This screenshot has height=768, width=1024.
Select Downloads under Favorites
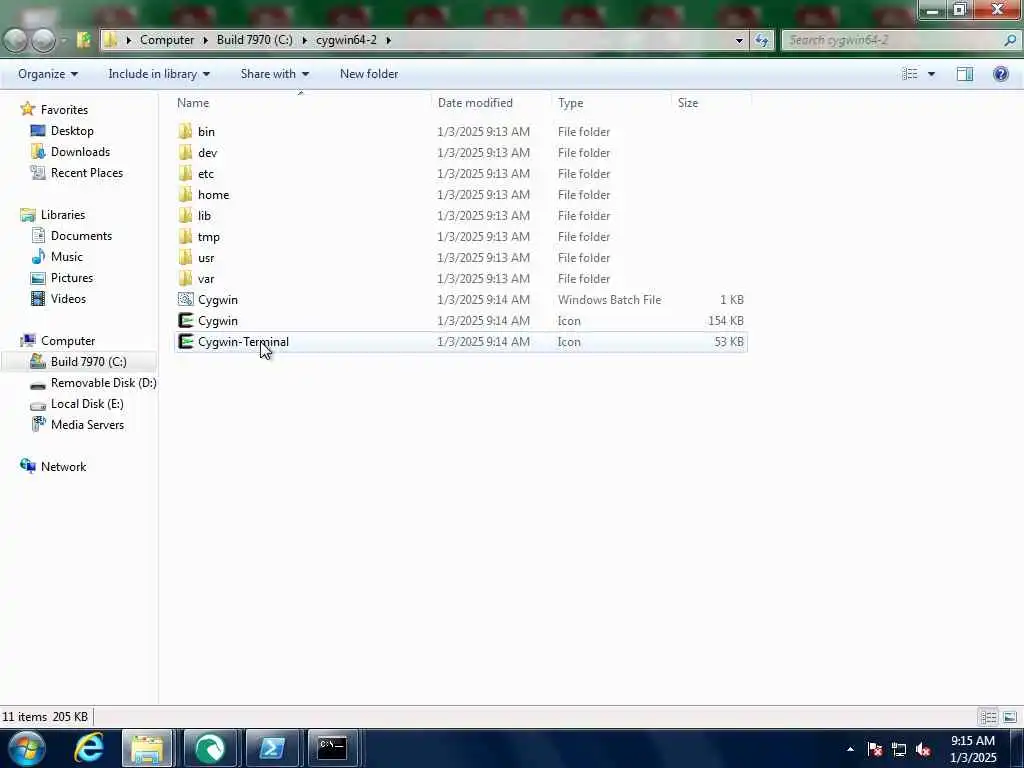coord(80,152)
